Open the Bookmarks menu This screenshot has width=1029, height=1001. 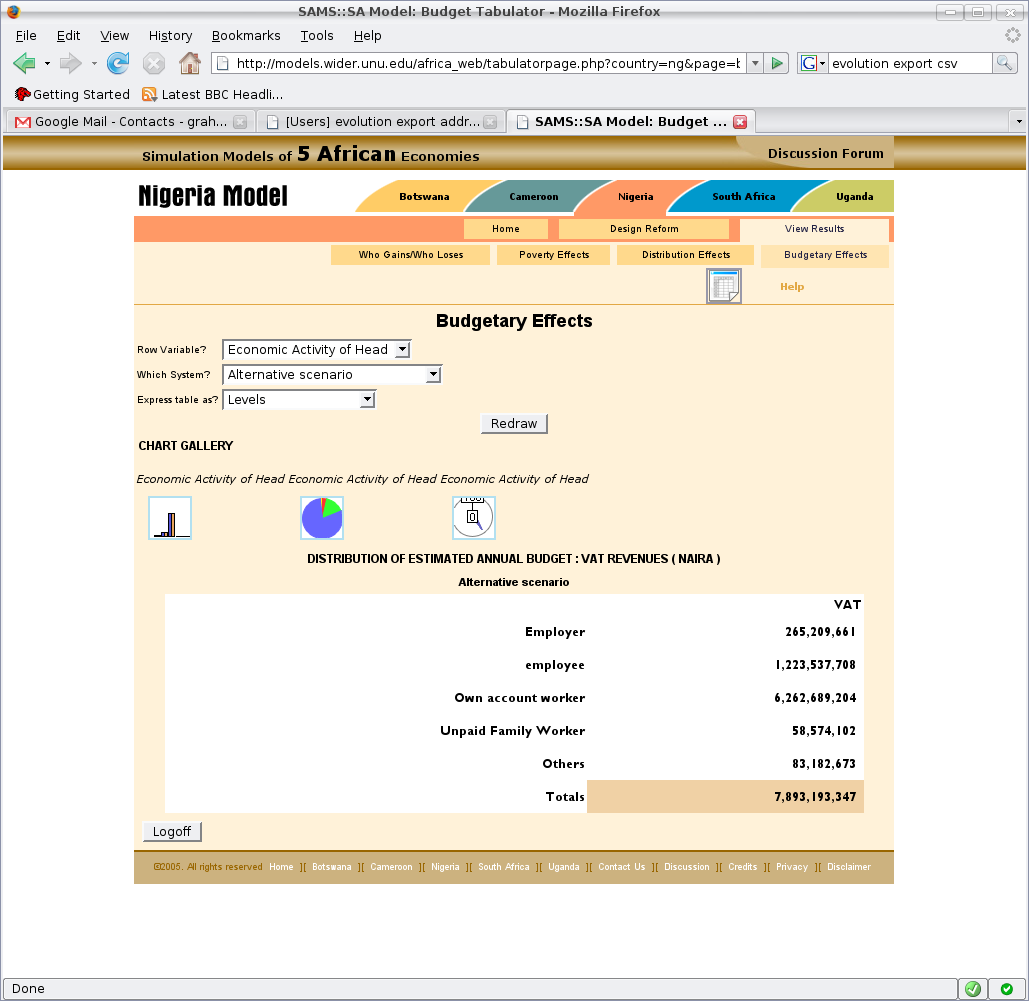pos(246,35)
